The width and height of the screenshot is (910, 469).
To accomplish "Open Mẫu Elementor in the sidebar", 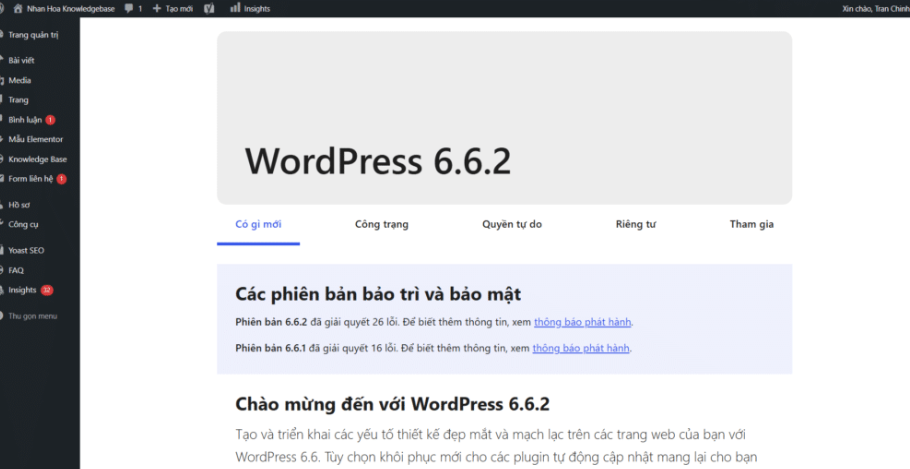I will tap(36, 139).
